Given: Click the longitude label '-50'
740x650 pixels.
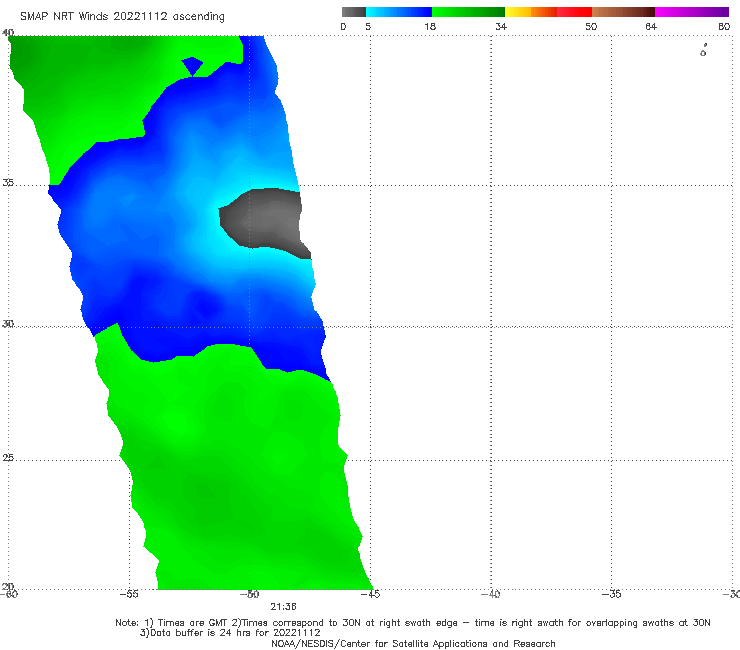Looking at the screenshot, I should pyautogui.click(x=249, y=594).
